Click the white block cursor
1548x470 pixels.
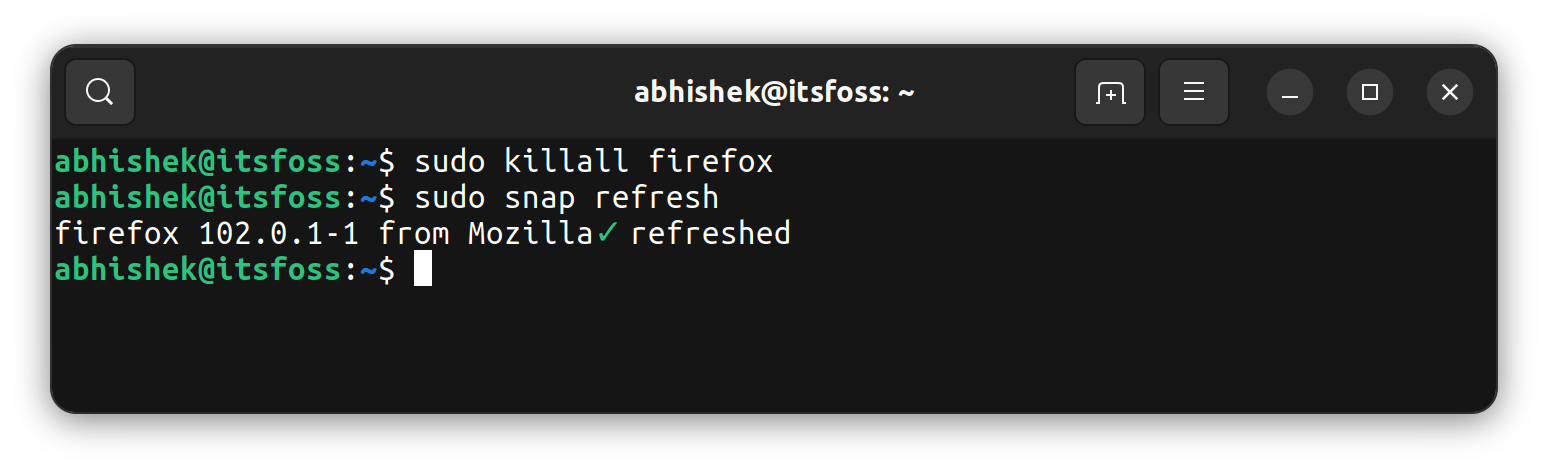(x=423, y=269)
